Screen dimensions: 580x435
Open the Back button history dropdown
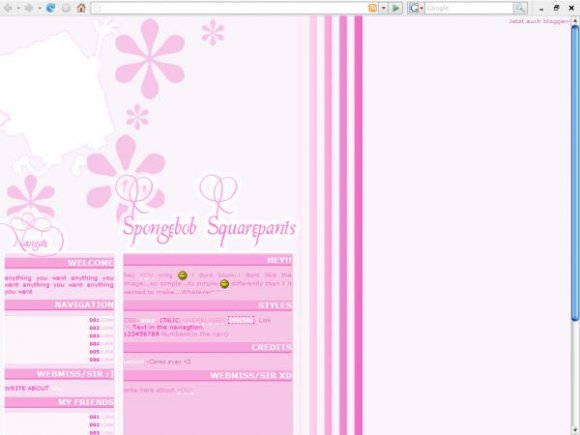(x=18, y=8)
